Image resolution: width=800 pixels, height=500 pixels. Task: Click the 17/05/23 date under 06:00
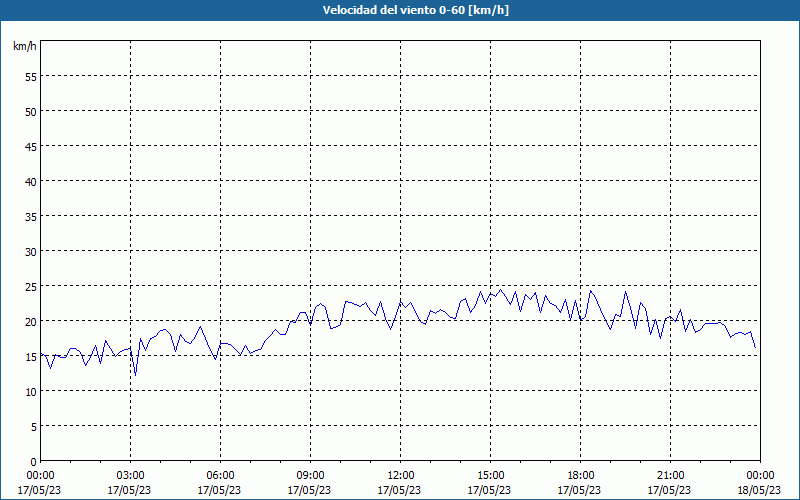point(219,490)
